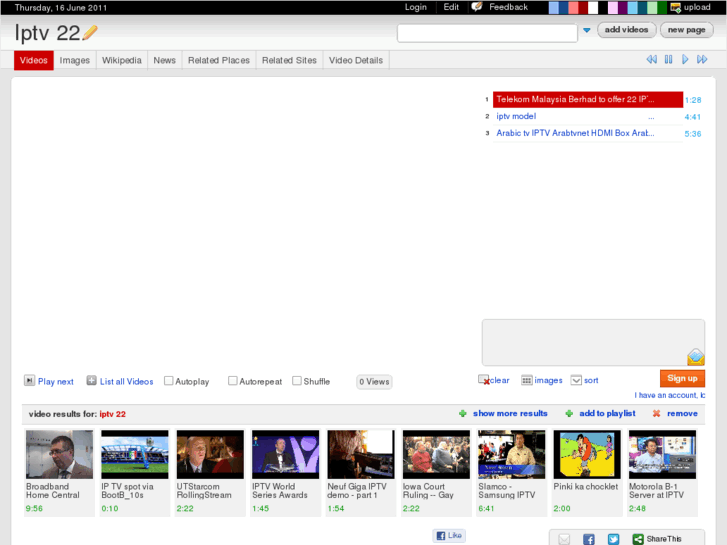The width and height of the screenshot is (727, 545).
Task: Click the ShareThis green icon
Action: tap(638, 539)
